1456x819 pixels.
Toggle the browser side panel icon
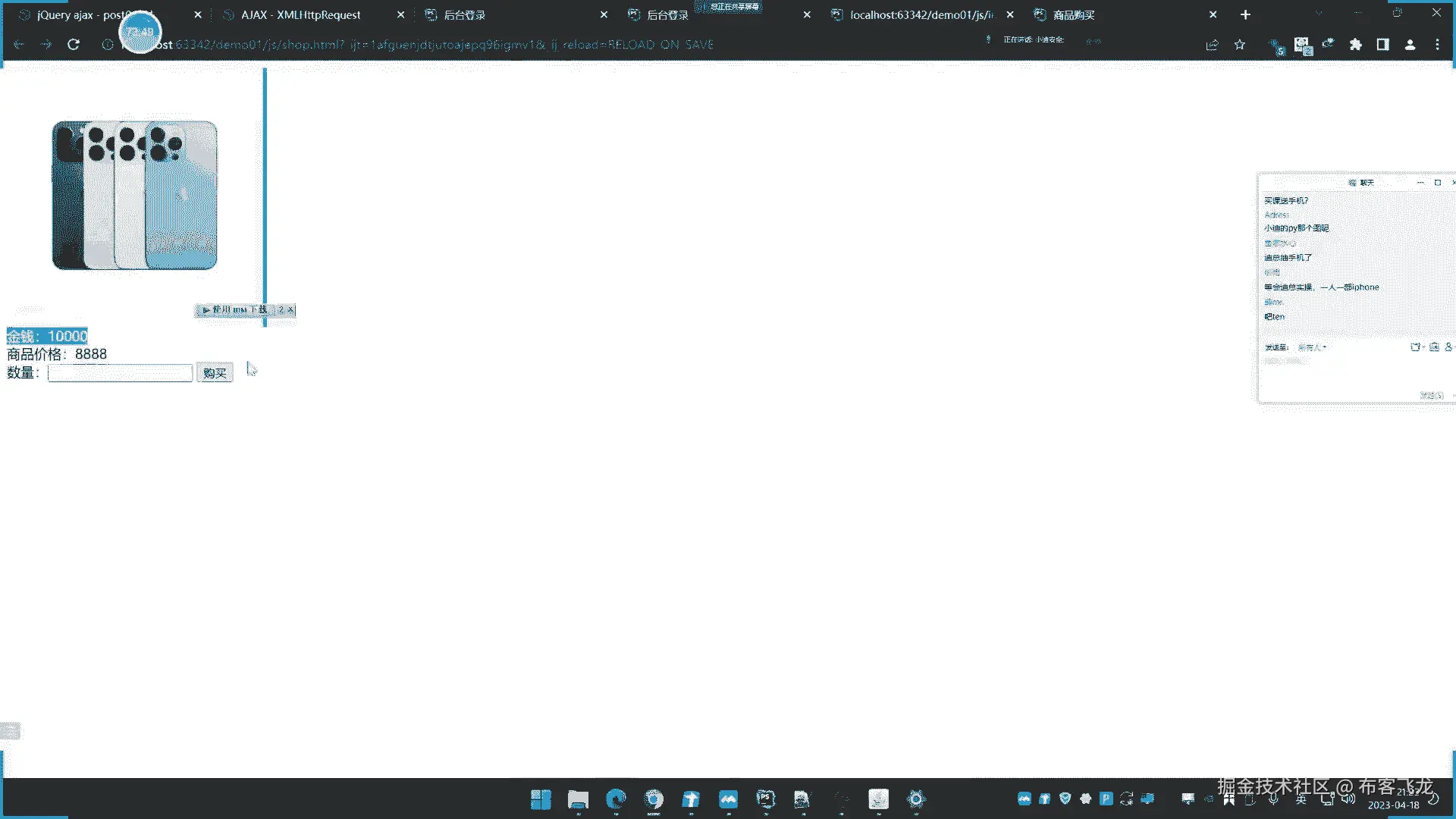(x=1383, y=45)
